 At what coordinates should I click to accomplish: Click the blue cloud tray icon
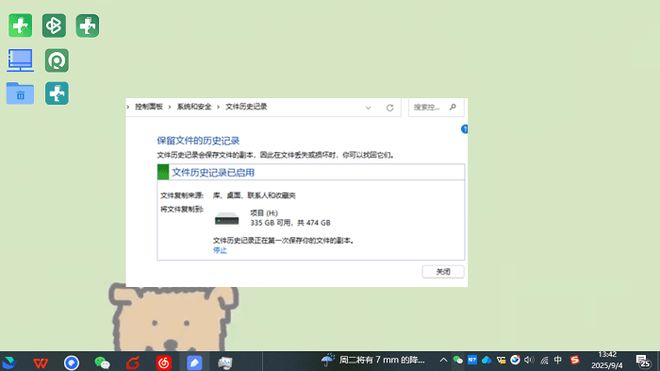coord(487,360)
